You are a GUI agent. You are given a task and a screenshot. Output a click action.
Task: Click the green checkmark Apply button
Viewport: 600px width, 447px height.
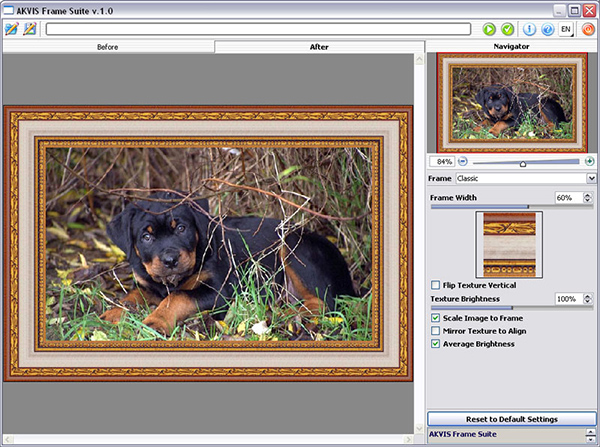coord(508,29)
